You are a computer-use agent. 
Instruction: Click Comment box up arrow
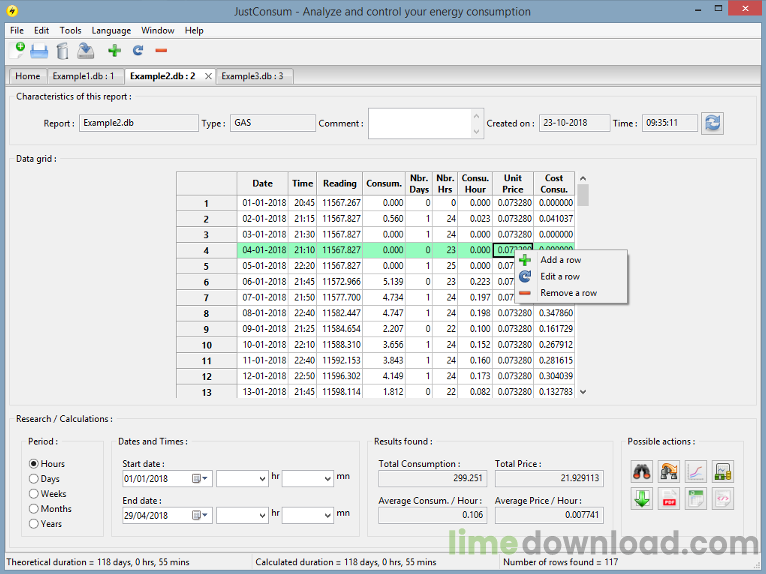[477, 116]
